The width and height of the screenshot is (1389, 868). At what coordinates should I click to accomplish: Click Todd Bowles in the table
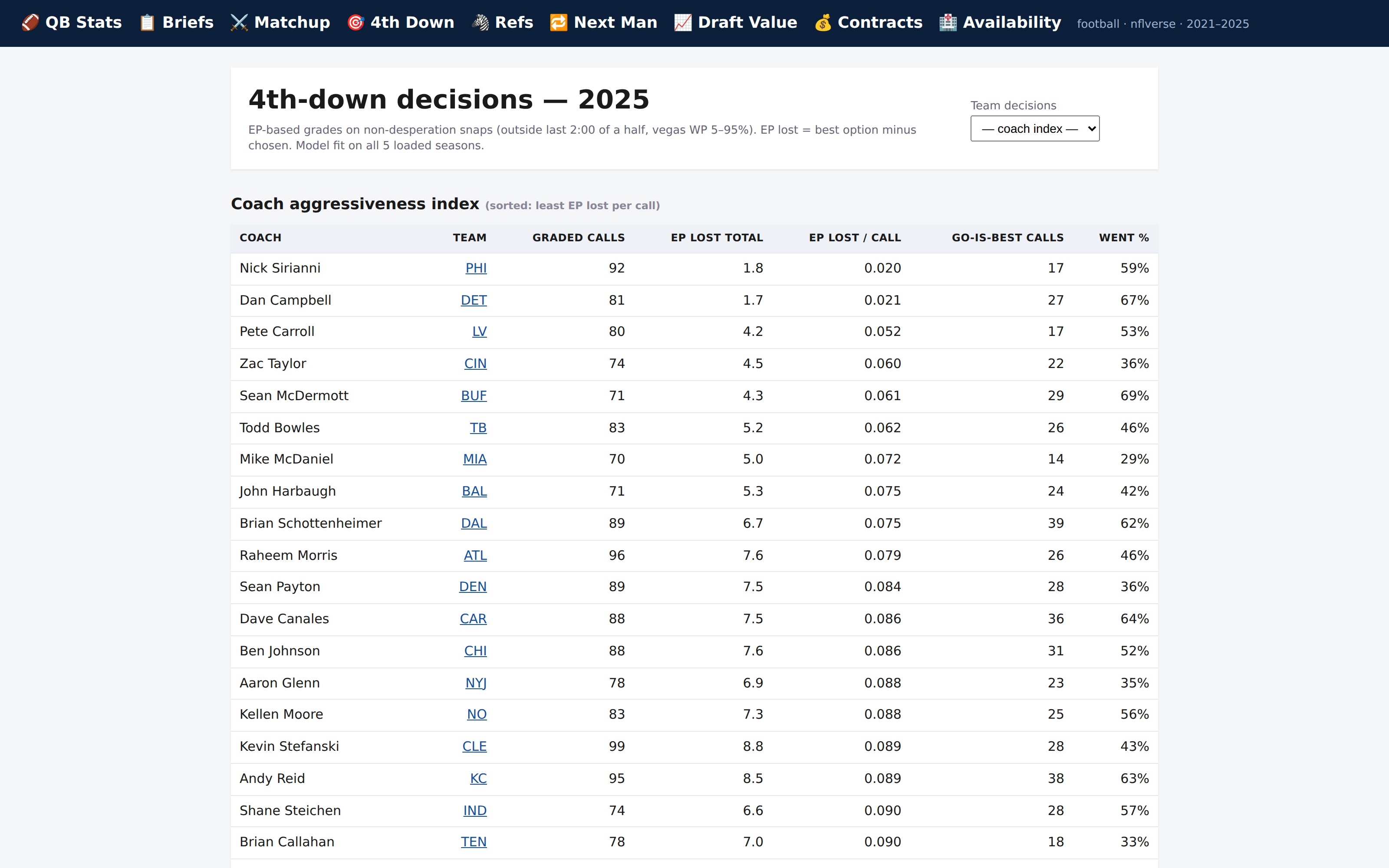pyautogui.click(x=280, y=428)
